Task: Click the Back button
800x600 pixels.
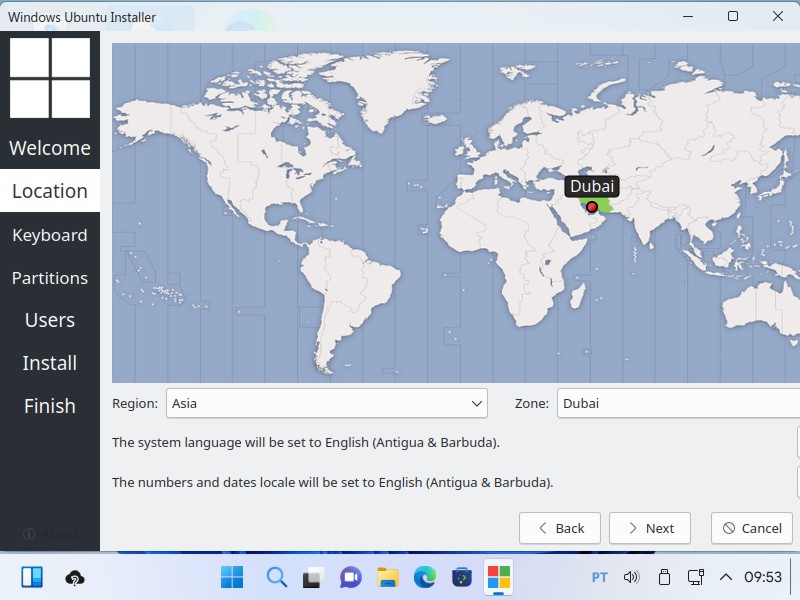Action: coord(560,528)
